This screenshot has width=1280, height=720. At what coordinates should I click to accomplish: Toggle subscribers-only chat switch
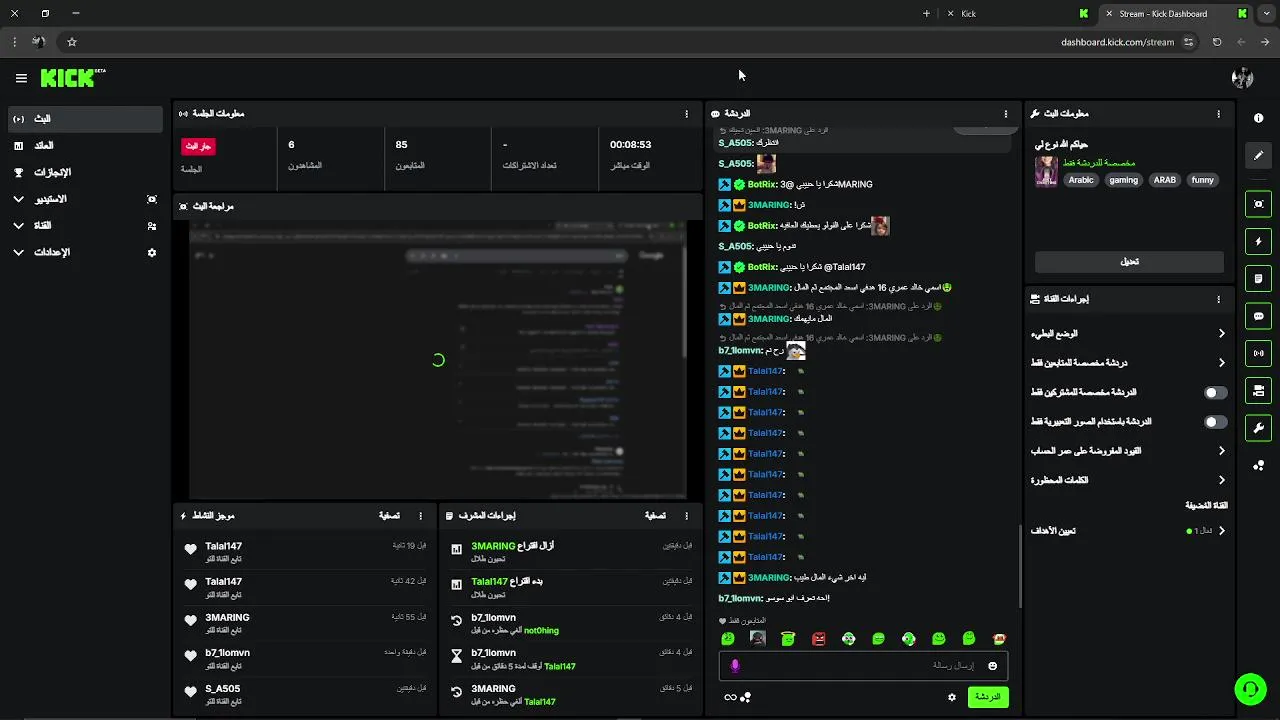[1215, 393]
